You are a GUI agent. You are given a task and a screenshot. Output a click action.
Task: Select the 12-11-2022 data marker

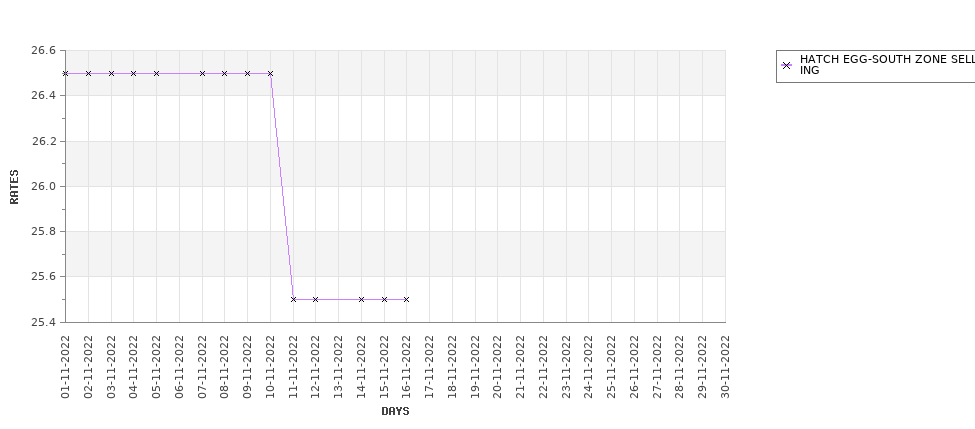pyautogui.click(x=315, y=300)
